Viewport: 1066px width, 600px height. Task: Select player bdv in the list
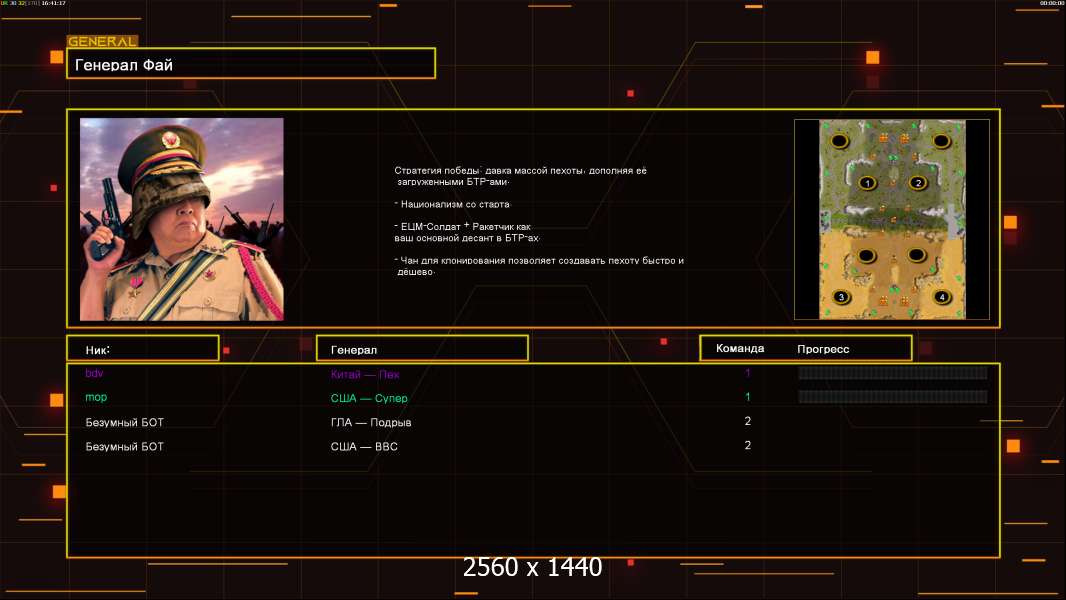click(x=94, y=373)
